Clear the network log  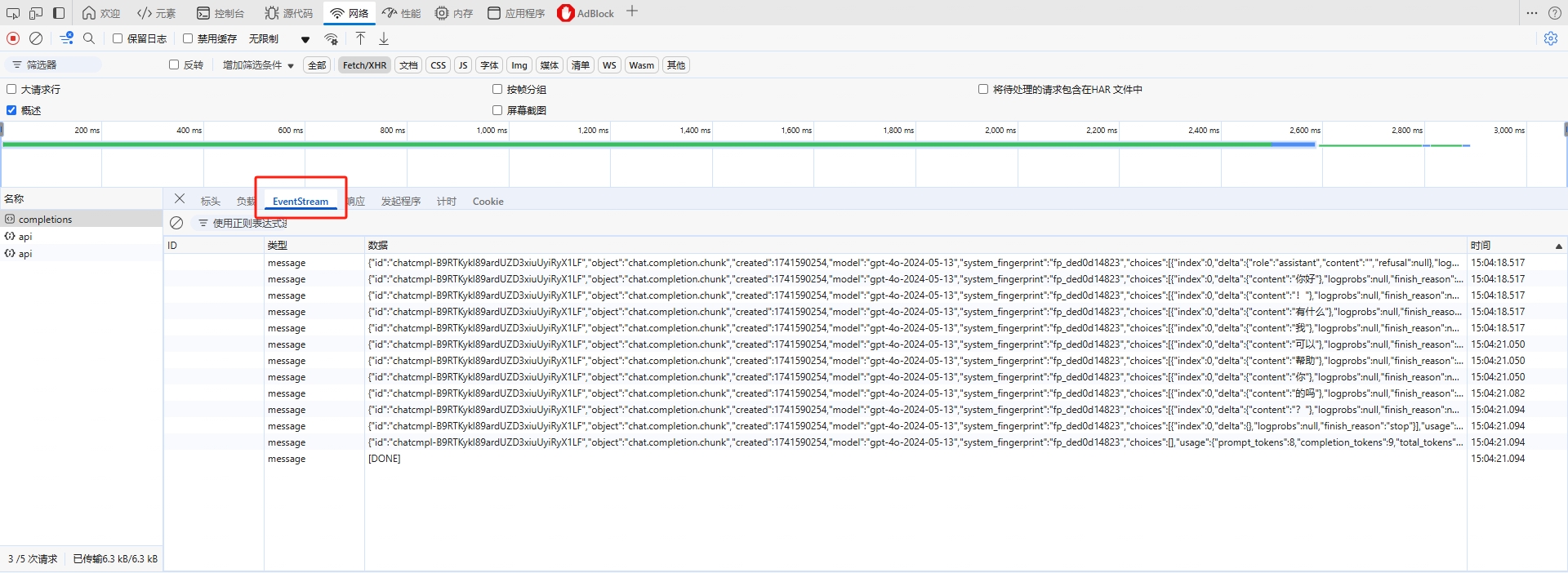pos(36,38)
